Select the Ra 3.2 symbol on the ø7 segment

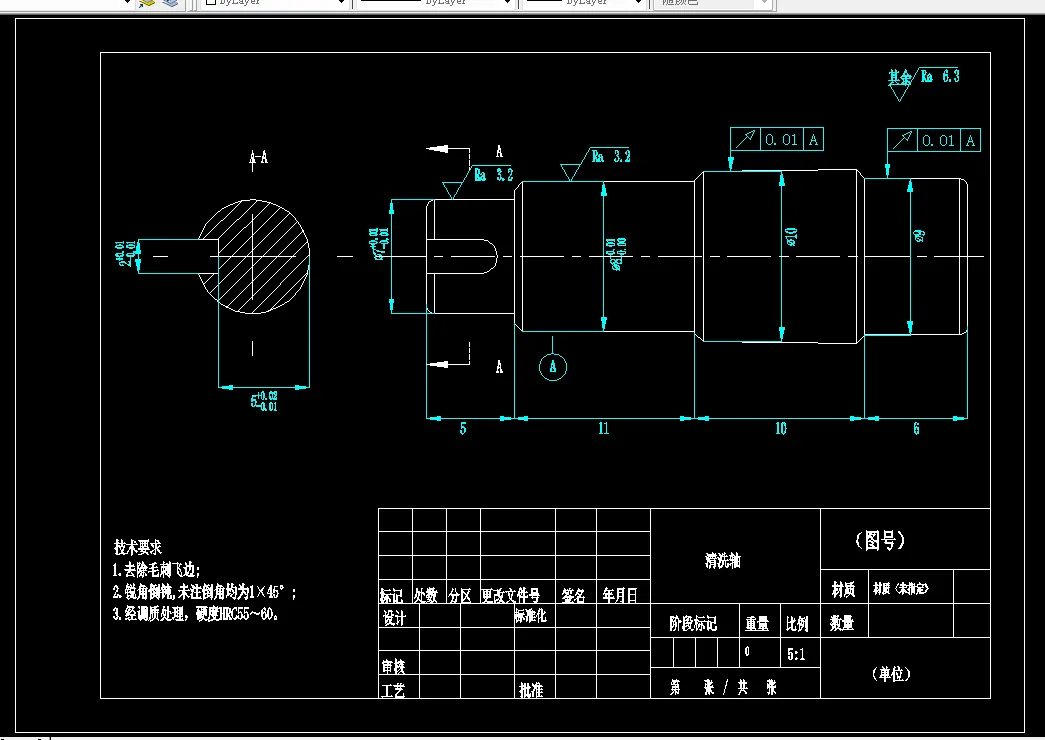tap(478, 182)
